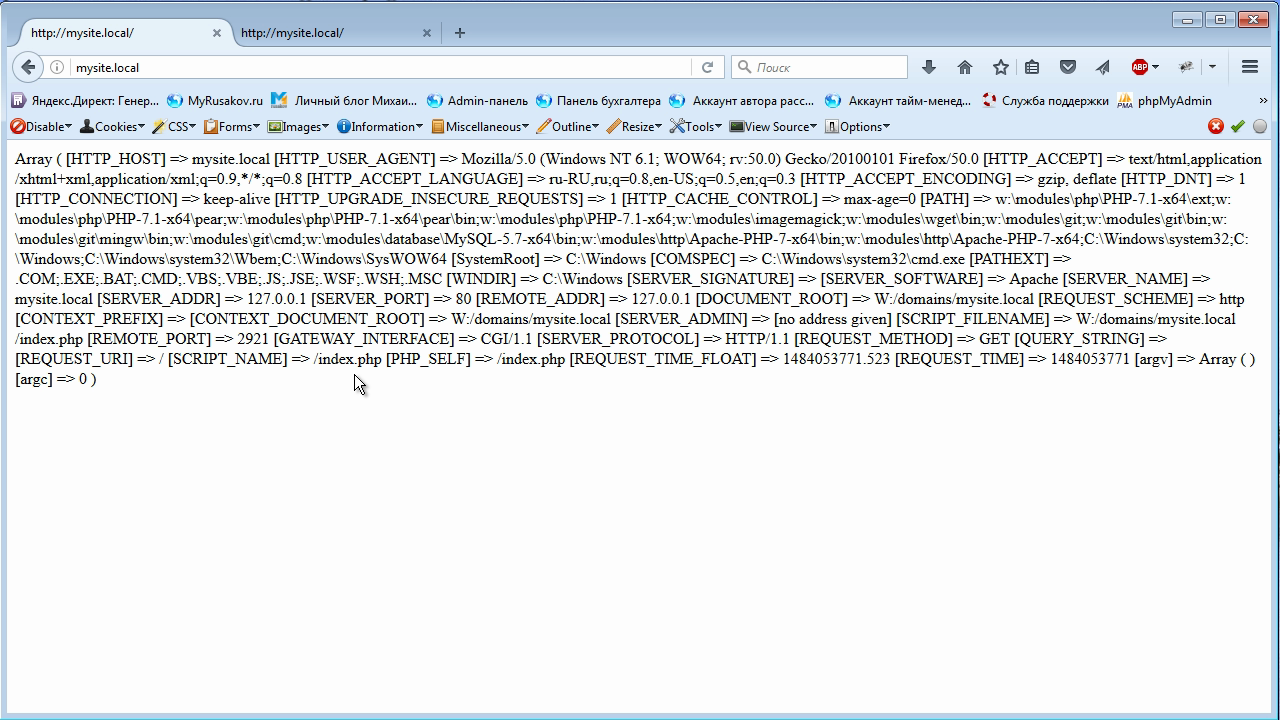Open the View Source dropdown
This screenshot has width=1280, height=720.
click(773, 126)
